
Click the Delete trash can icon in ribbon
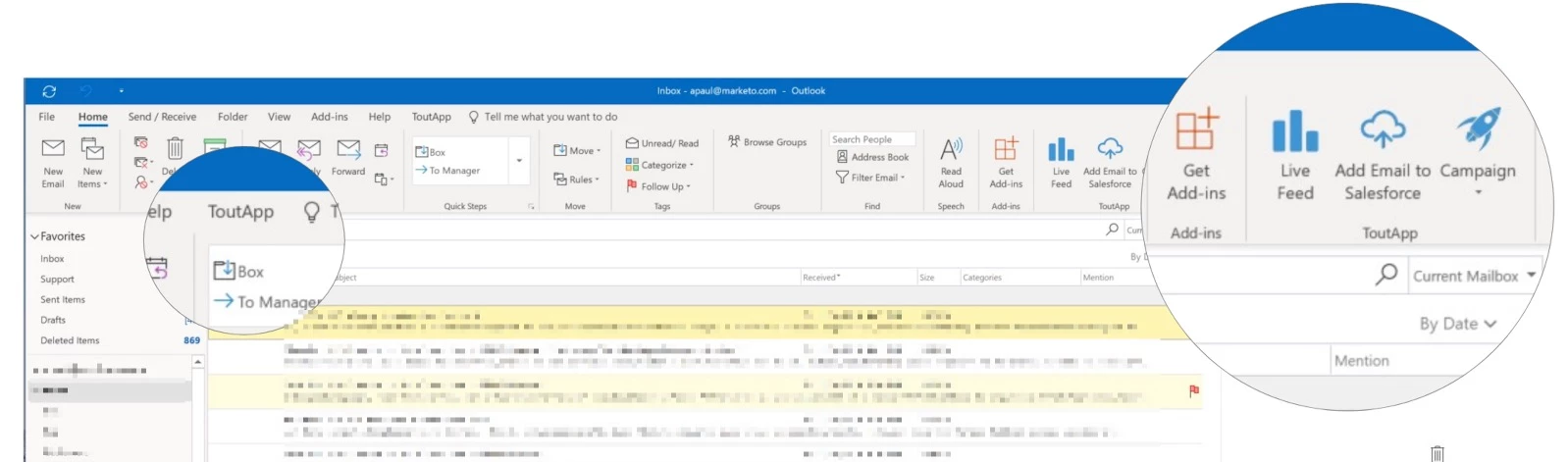point(175,149)
